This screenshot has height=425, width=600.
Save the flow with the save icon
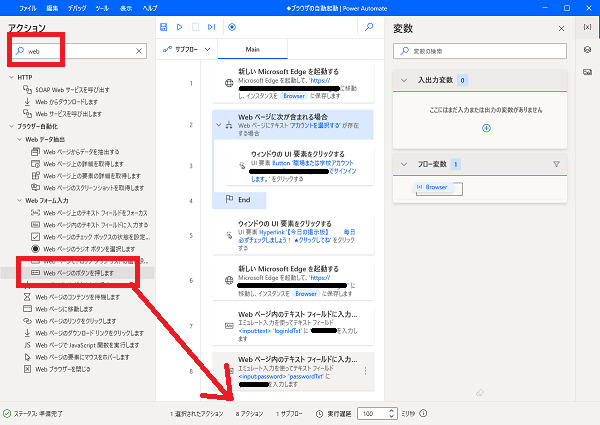point(163,27)
